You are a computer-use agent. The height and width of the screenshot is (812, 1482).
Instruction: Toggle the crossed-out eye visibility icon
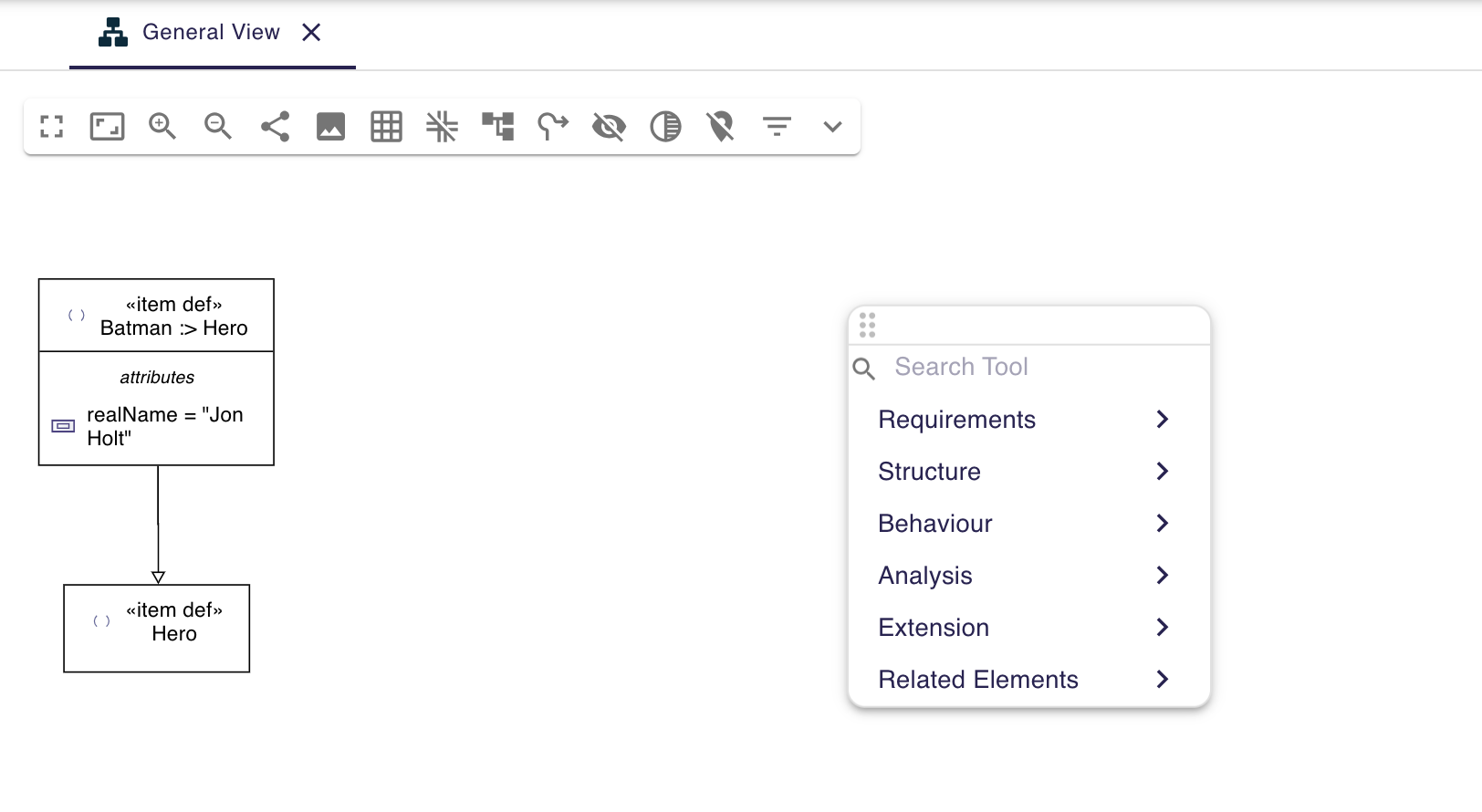(x=609, y=126)
